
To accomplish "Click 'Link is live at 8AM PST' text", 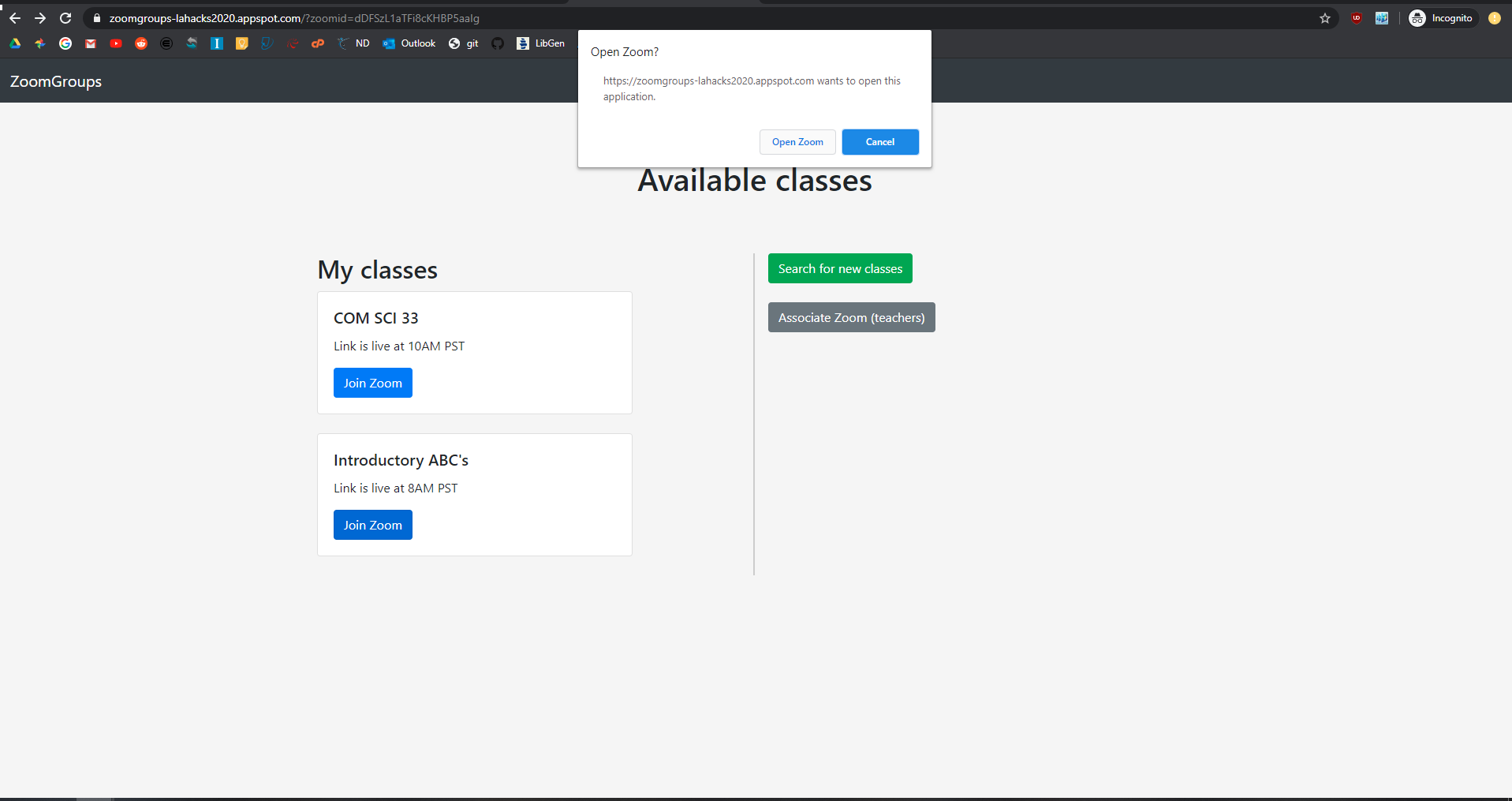I will coord(395,488).
